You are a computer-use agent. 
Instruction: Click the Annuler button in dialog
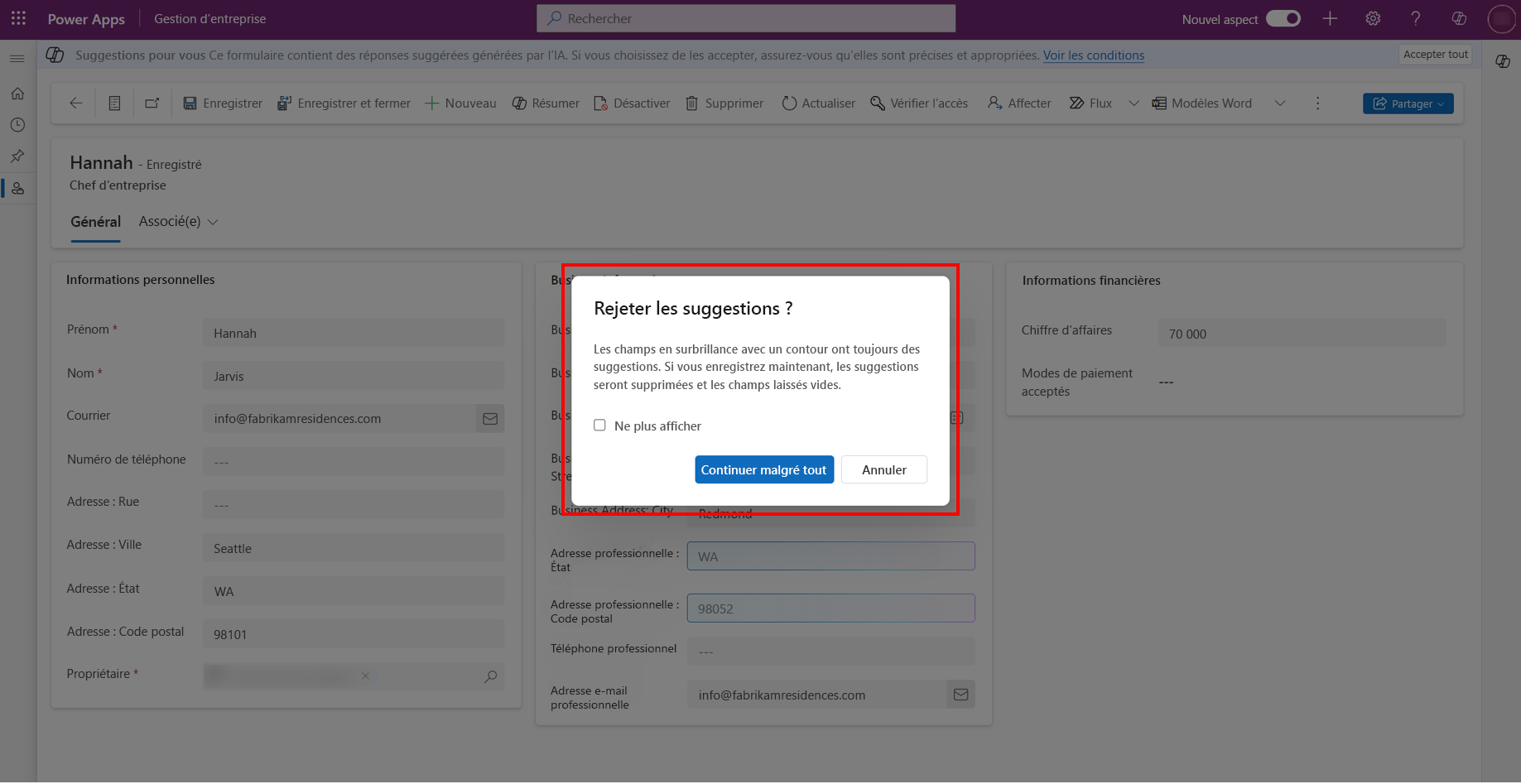883,469
